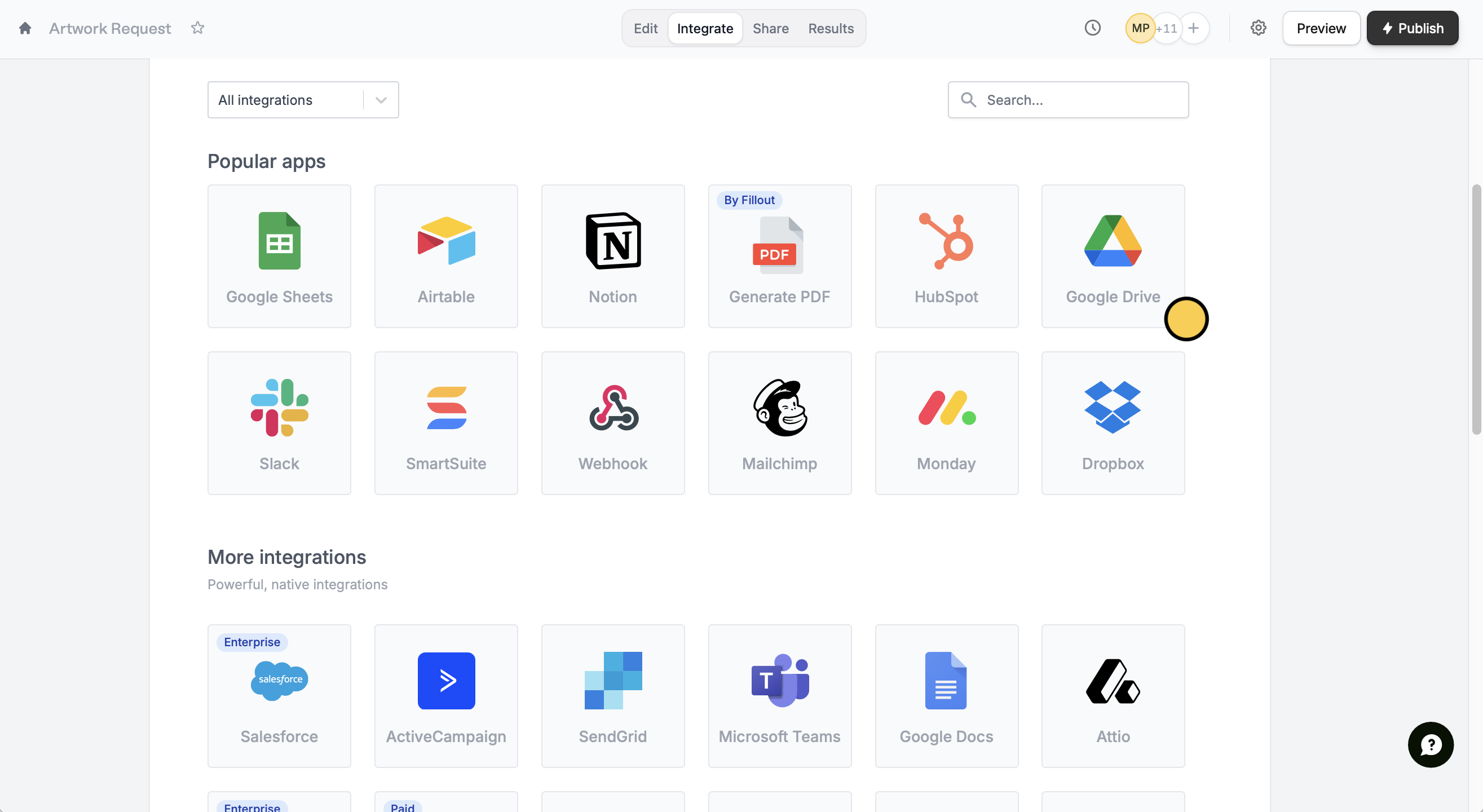Image resolution: width=1483 pixels, height=812 pixels.
Task: Switch to the Share tab
Action: click(770, 28)
